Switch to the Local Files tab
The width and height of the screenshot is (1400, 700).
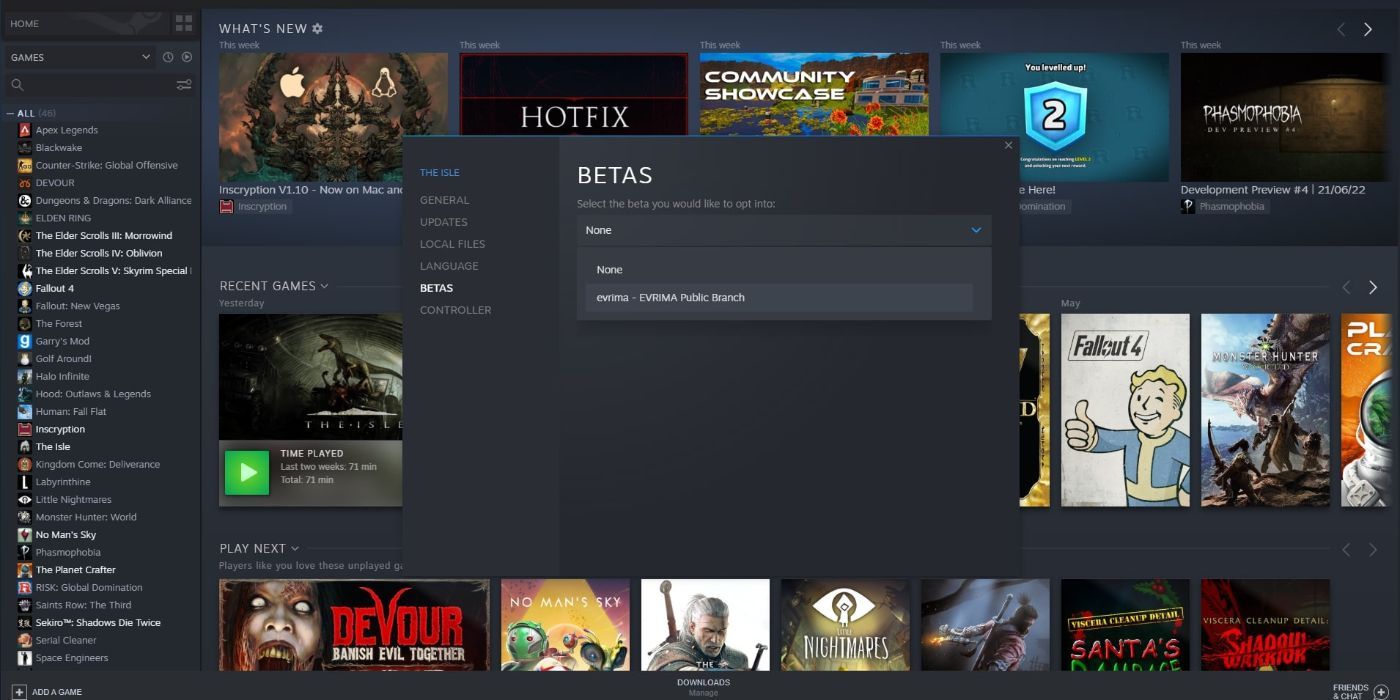452,244
